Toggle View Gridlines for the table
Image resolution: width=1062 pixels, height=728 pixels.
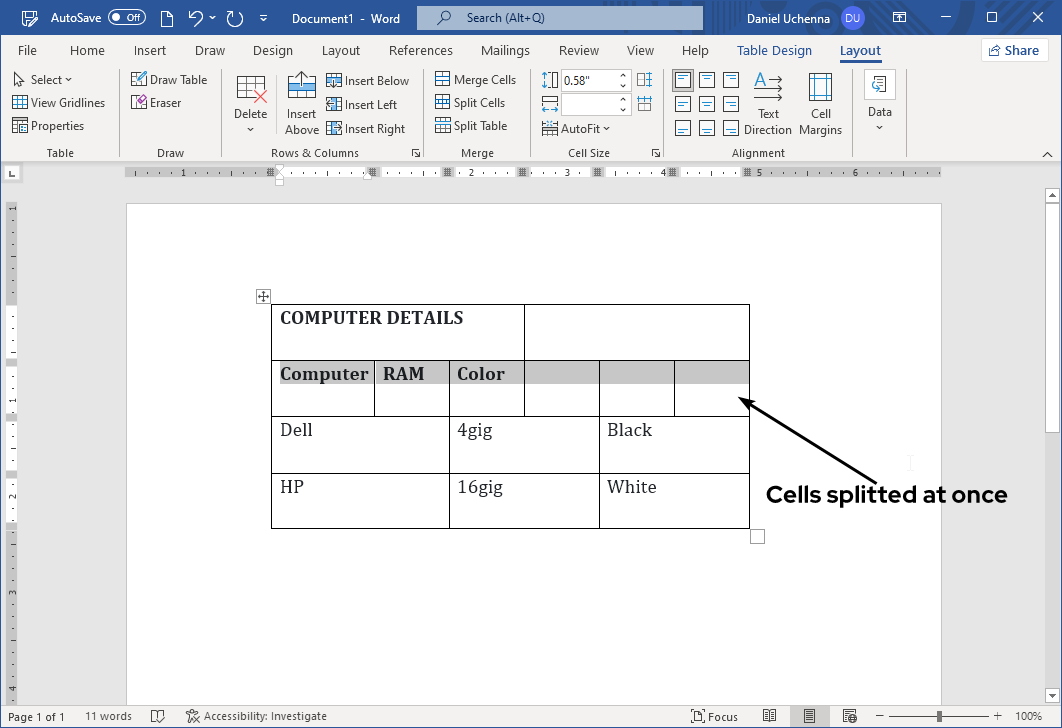tap(60, 102)
